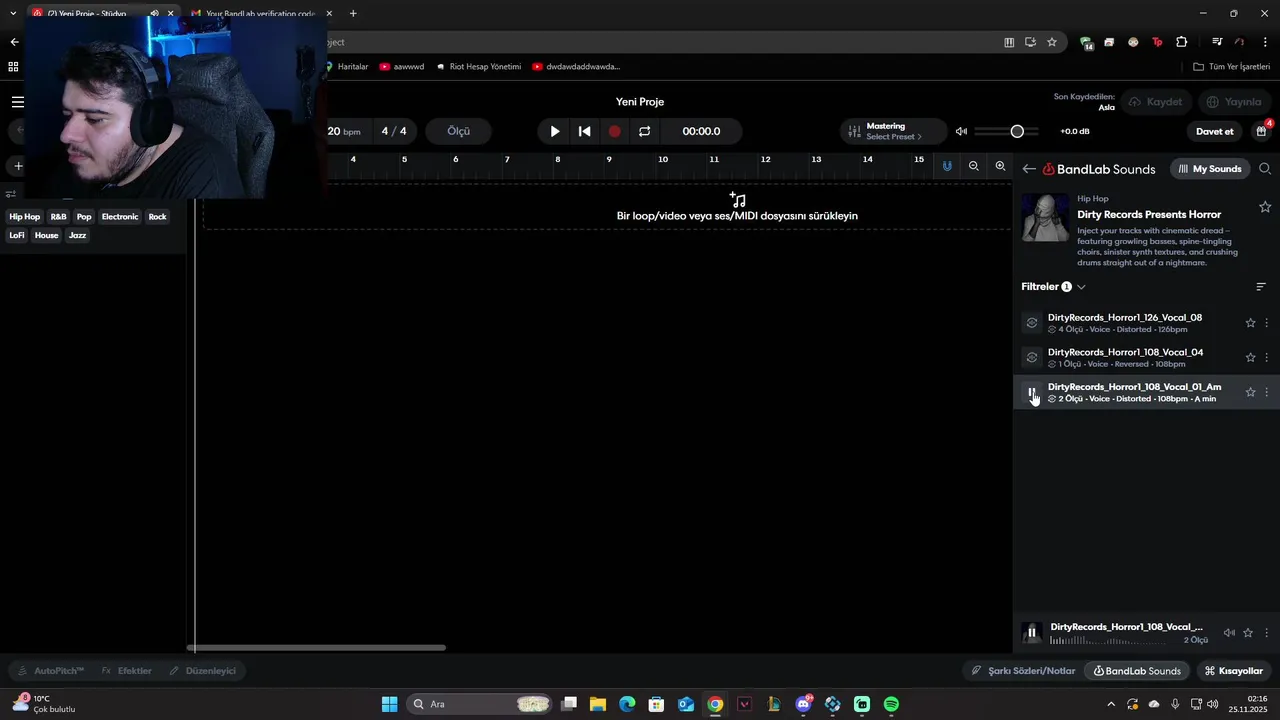This screenshot has width=1280, height=720.
Task: Open Şarkı Sözleri/Notlar lyrics panel
Action: (x=1023, y=671)
